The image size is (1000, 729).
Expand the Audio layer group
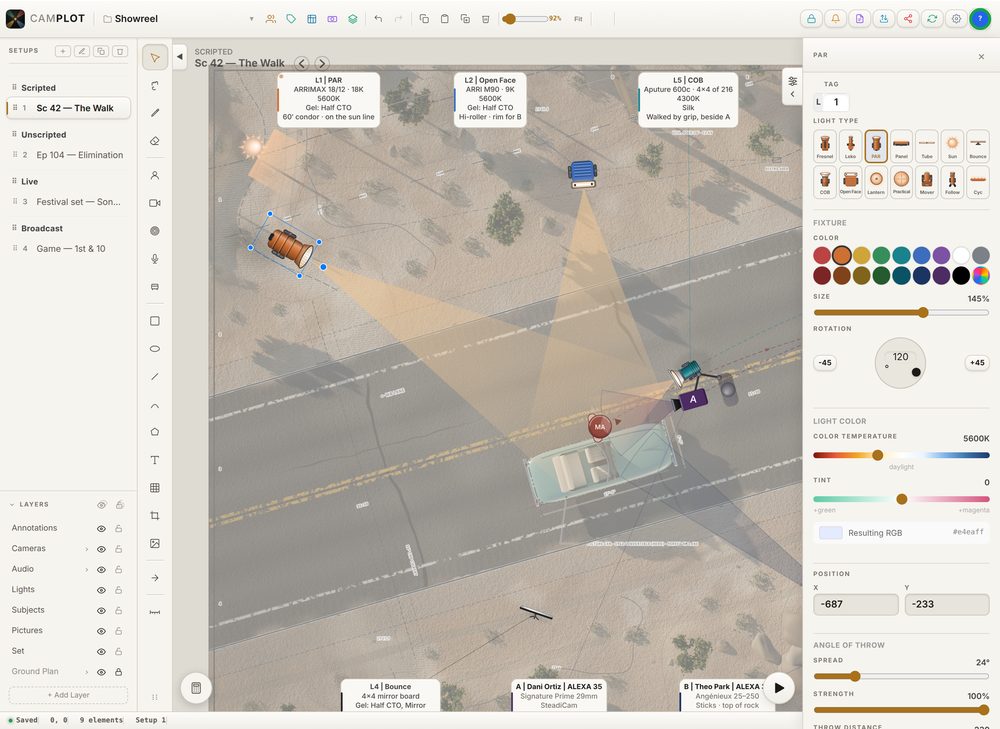(87, 570)
